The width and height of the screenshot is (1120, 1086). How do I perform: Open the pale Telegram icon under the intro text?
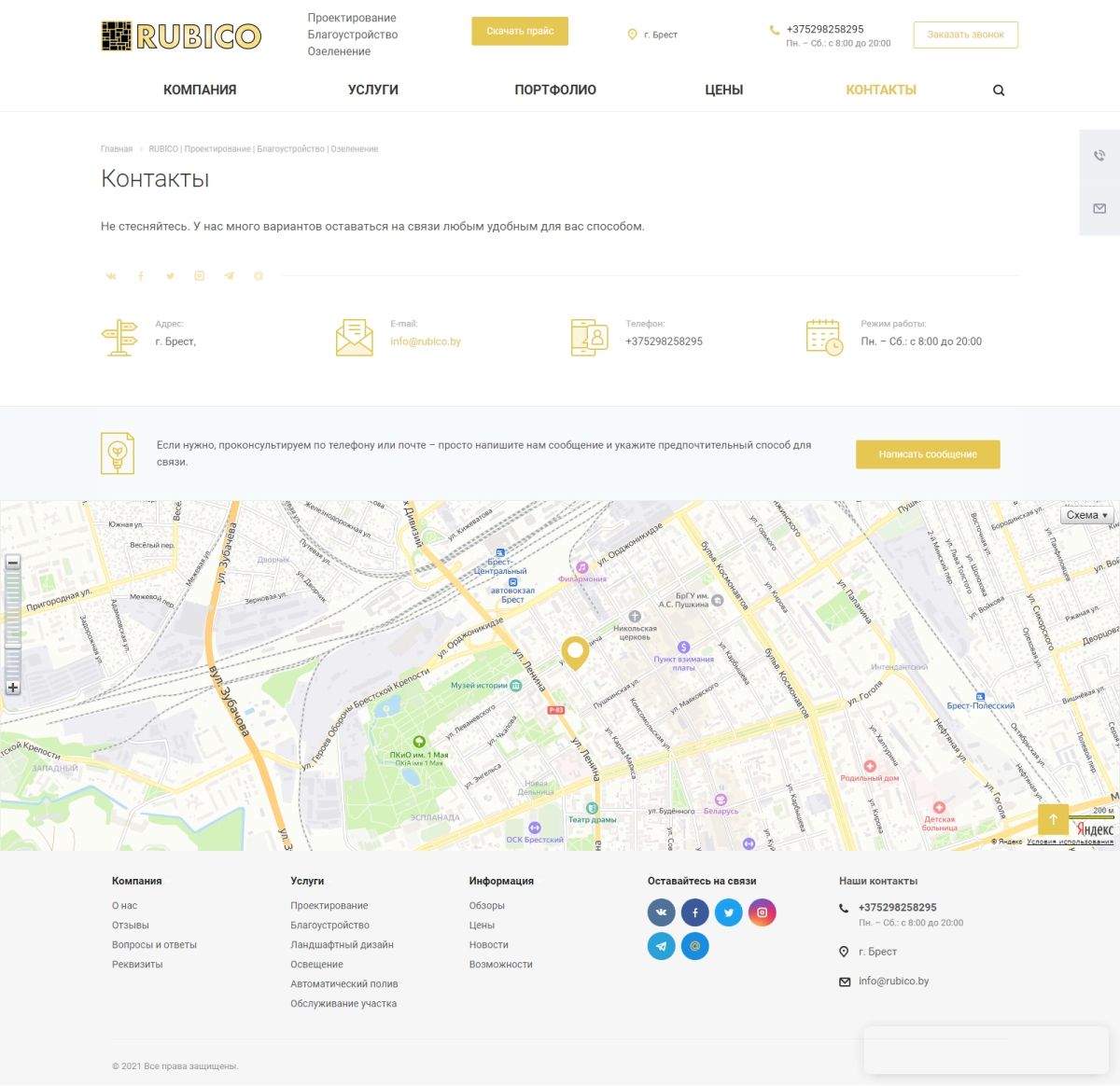229,276
